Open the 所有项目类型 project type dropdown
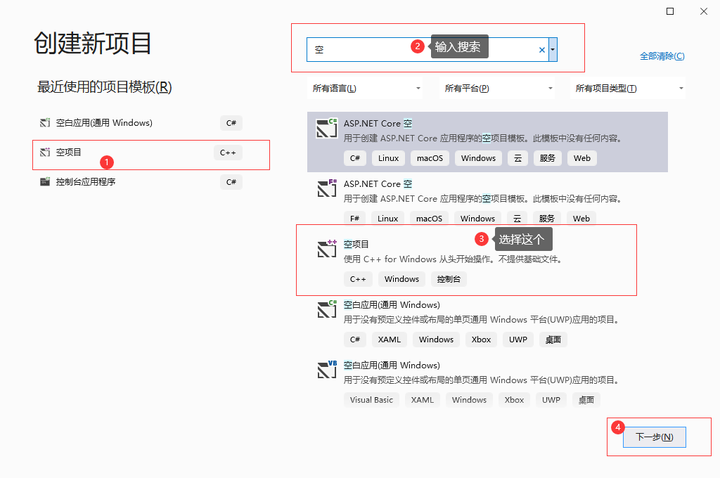720x478 pixels. pos(627,88)
